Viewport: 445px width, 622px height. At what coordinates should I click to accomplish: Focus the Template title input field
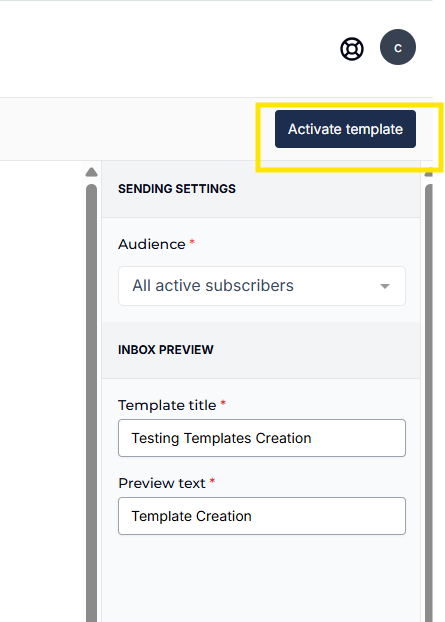click(262, 438)
